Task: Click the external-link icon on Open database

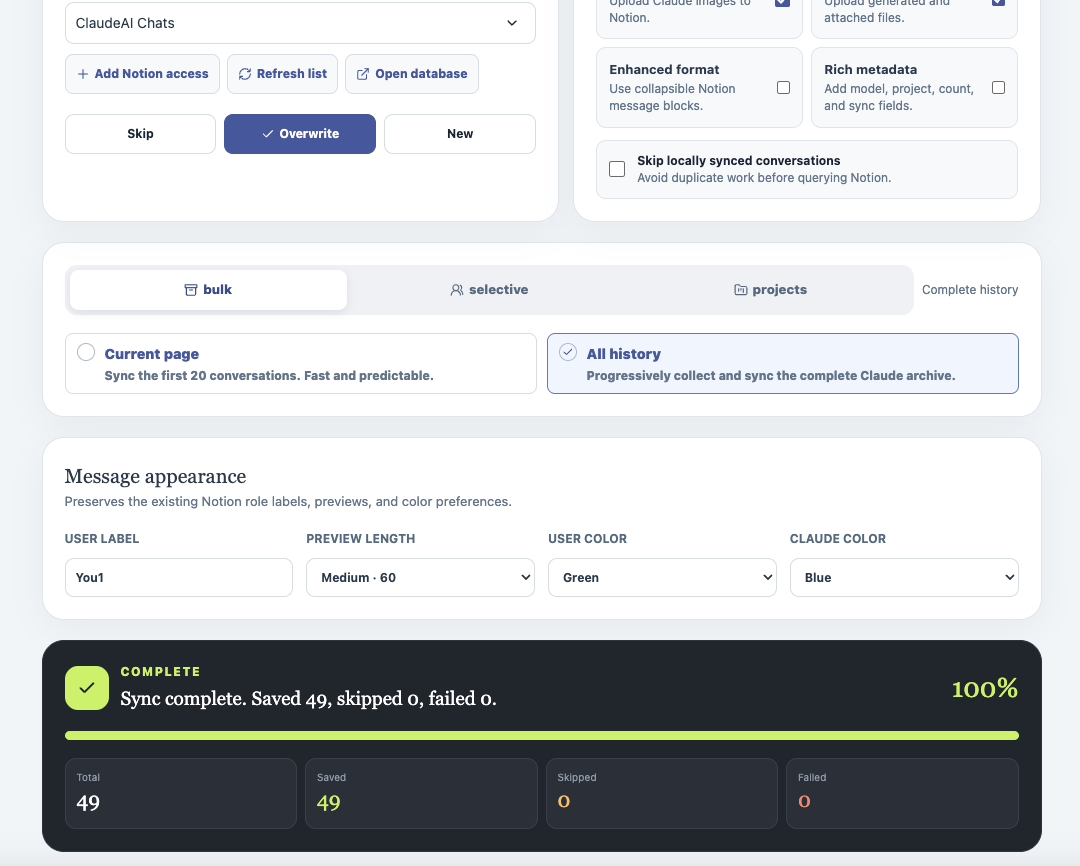Action: click(x=363, y=74)
